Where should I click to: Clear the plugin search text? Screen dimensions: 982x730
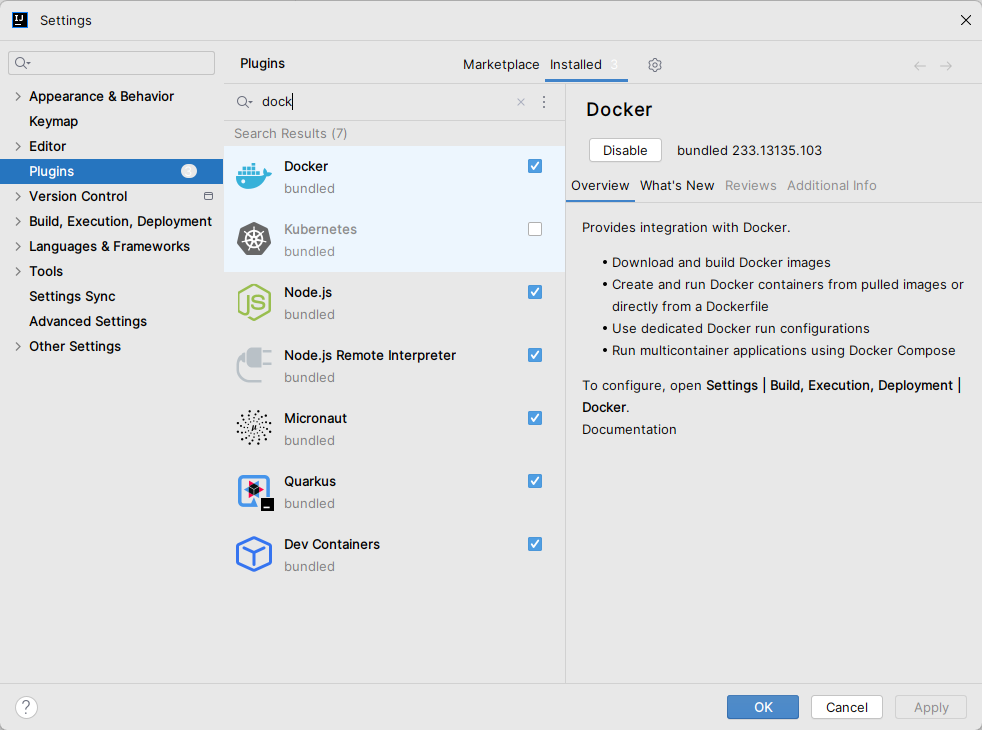521,102
